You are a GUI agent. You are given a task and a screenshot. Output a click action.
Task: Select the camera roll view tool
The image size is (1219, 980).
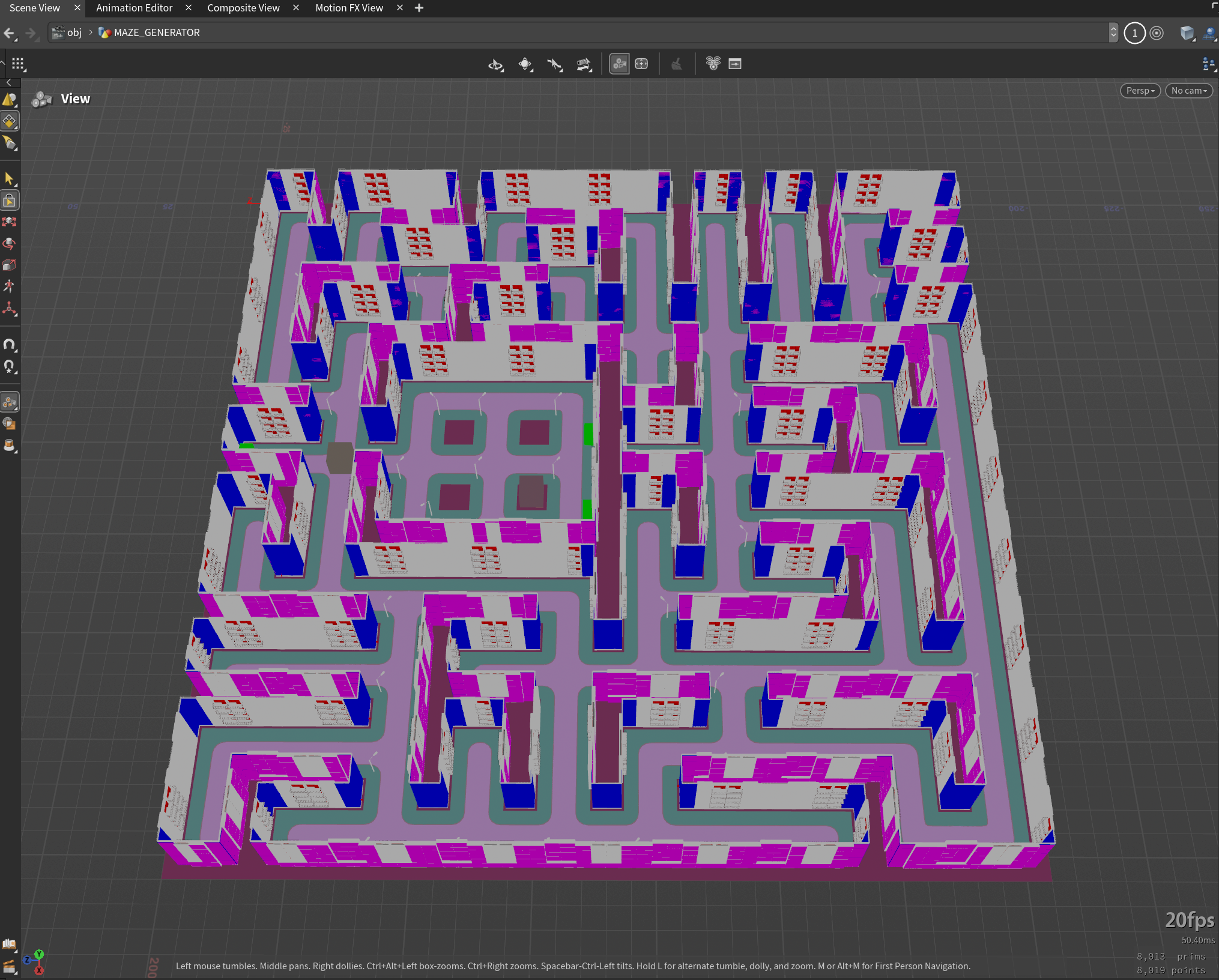584,64
